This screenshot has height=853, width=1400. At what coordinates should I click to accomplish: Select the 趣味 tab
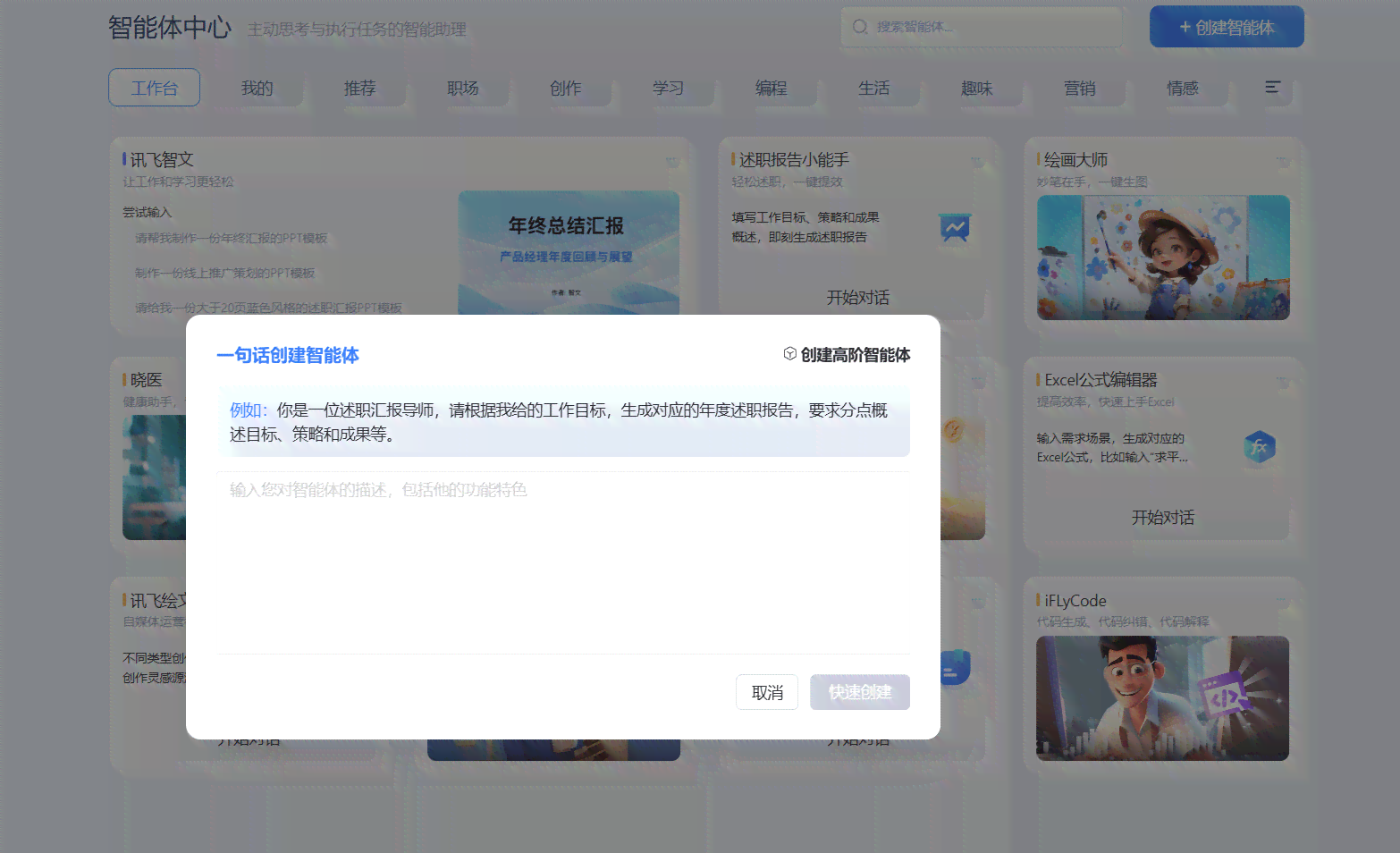(x=976, y=88)
